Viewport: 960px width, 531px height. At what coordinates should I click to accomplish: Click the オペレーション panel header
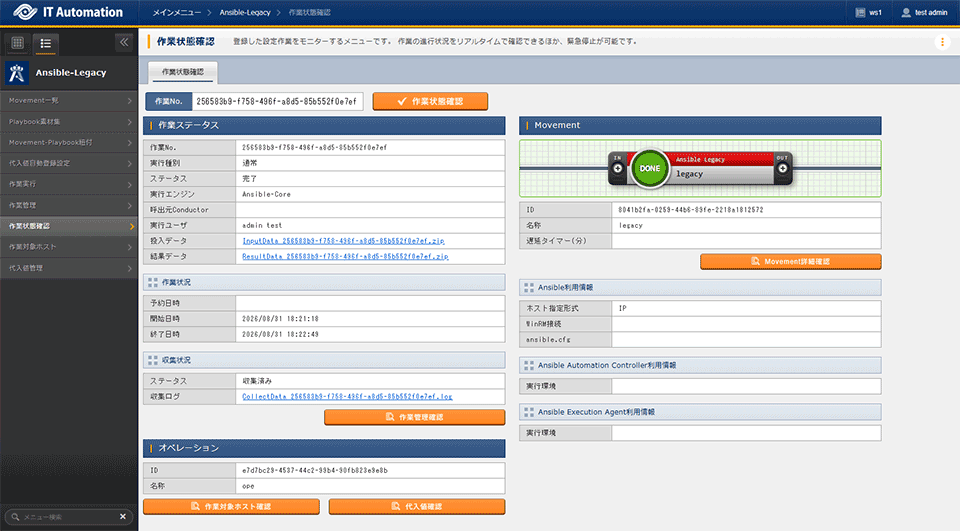[x=324, y=448]
